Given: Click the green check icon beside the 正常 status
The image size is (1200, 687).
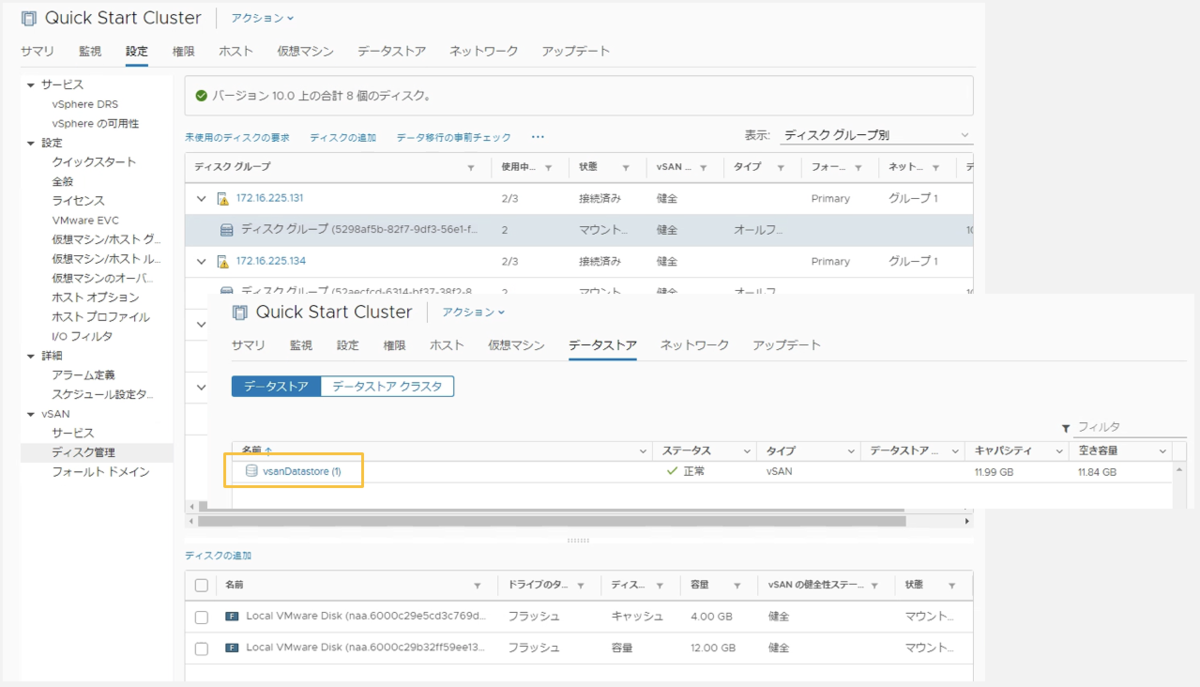Looking at the screenshot, I should coord(672,471).
